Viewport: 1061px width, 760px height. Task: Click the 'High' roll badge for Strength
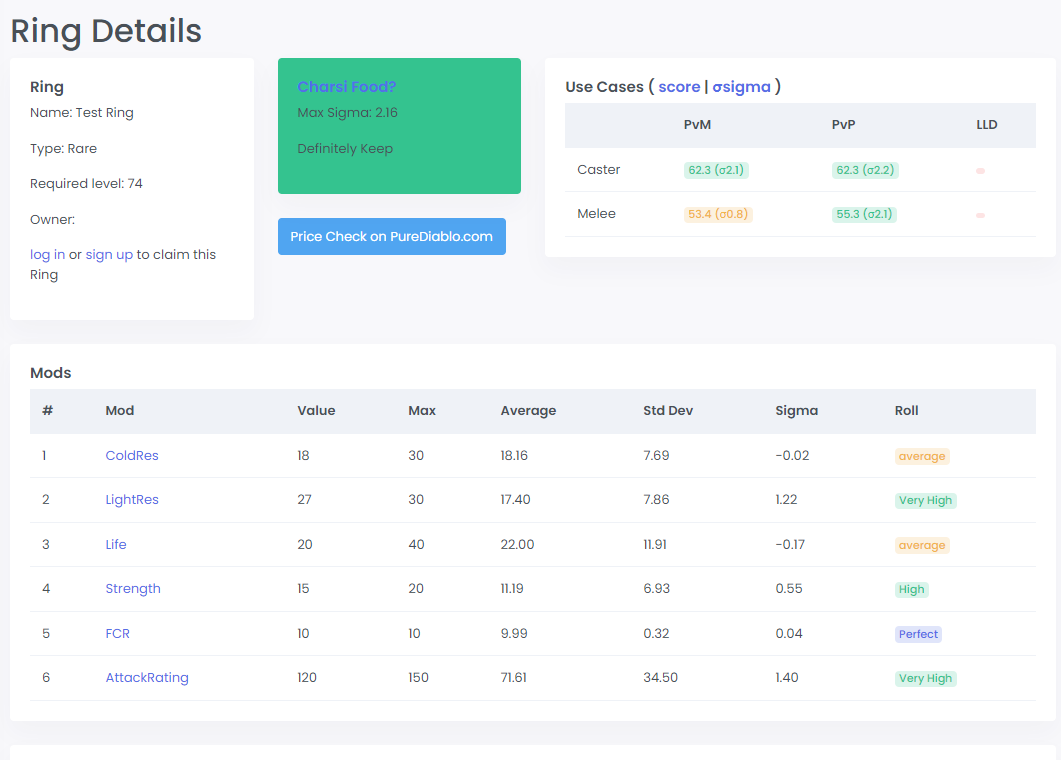click(x=911, y=589)
